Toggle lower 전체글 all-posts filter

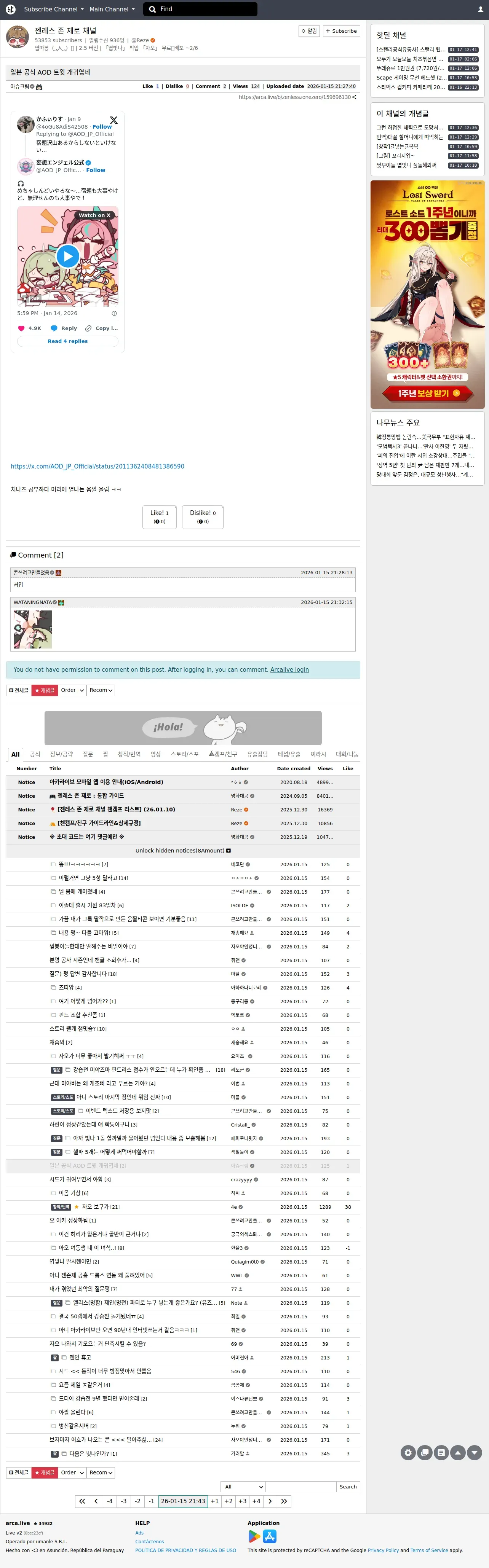19,1472
